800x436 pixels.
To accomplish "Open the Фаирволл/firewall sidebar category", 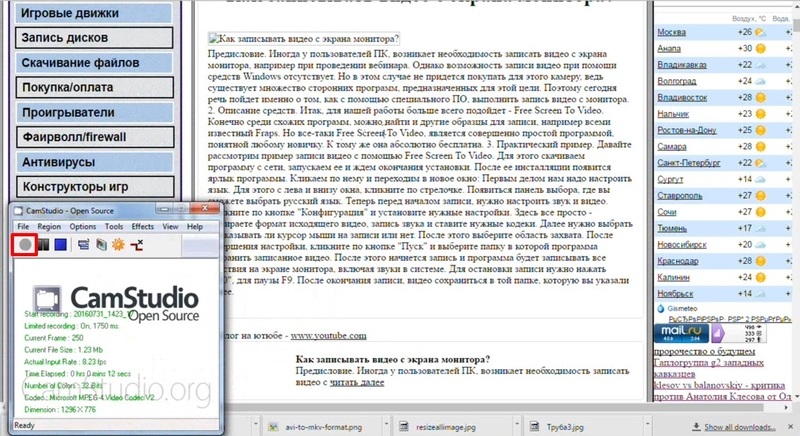I will 95,137.
